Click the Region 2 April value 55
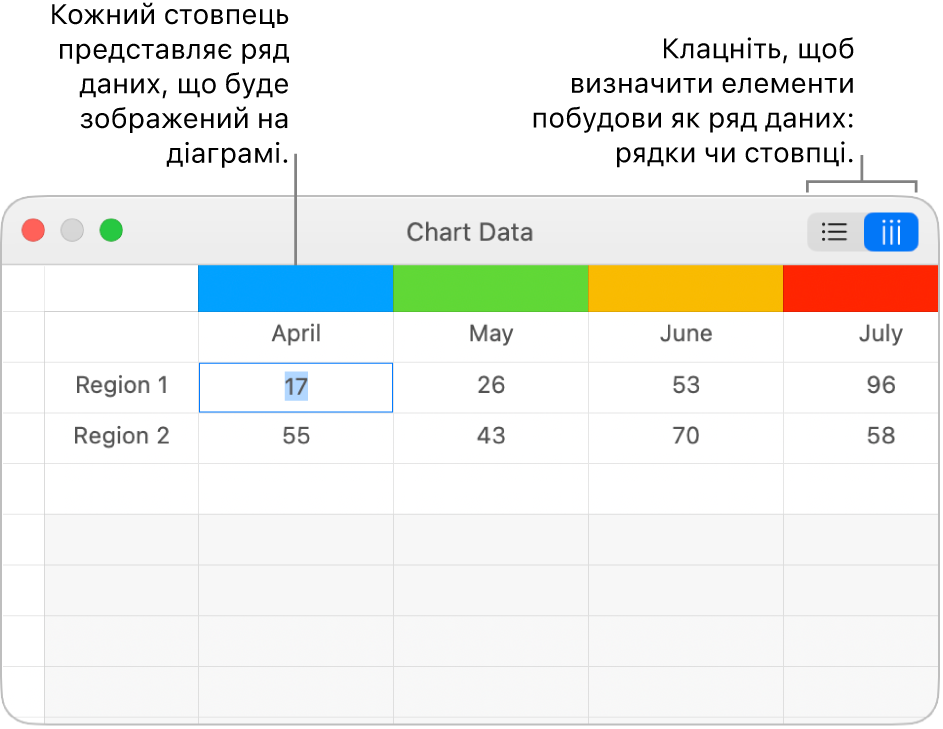The width and height of the screenshot is (943, 729). tap(296, 436)
